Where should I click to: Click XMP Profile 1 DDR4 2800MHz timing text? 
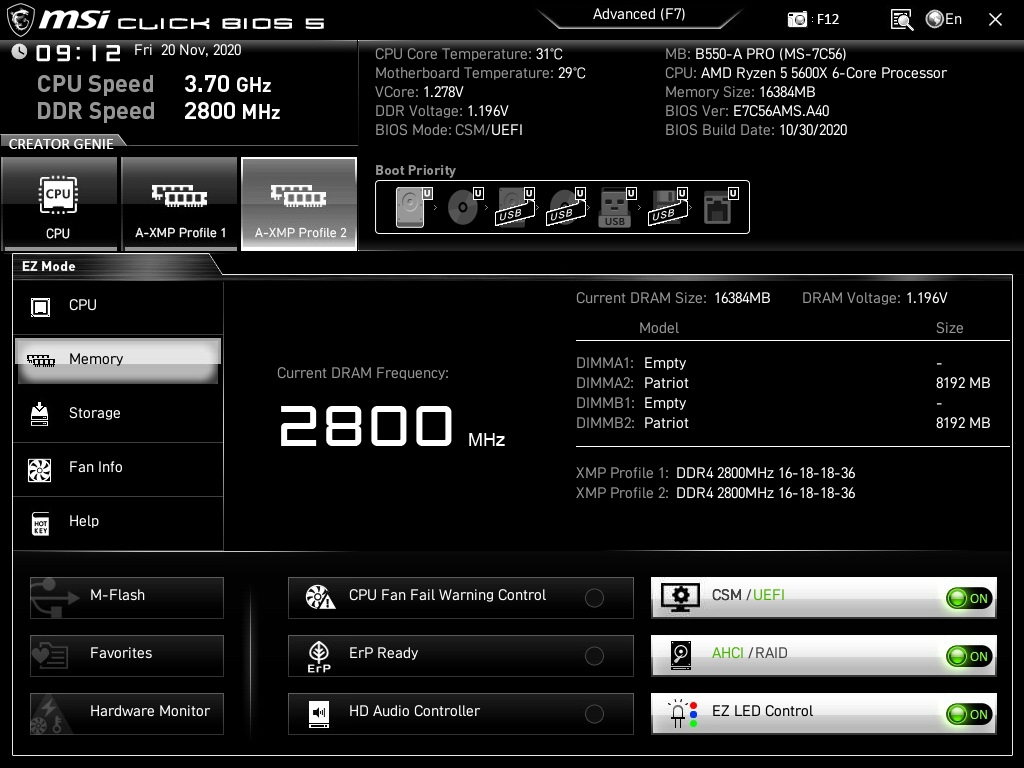[765, 473]
